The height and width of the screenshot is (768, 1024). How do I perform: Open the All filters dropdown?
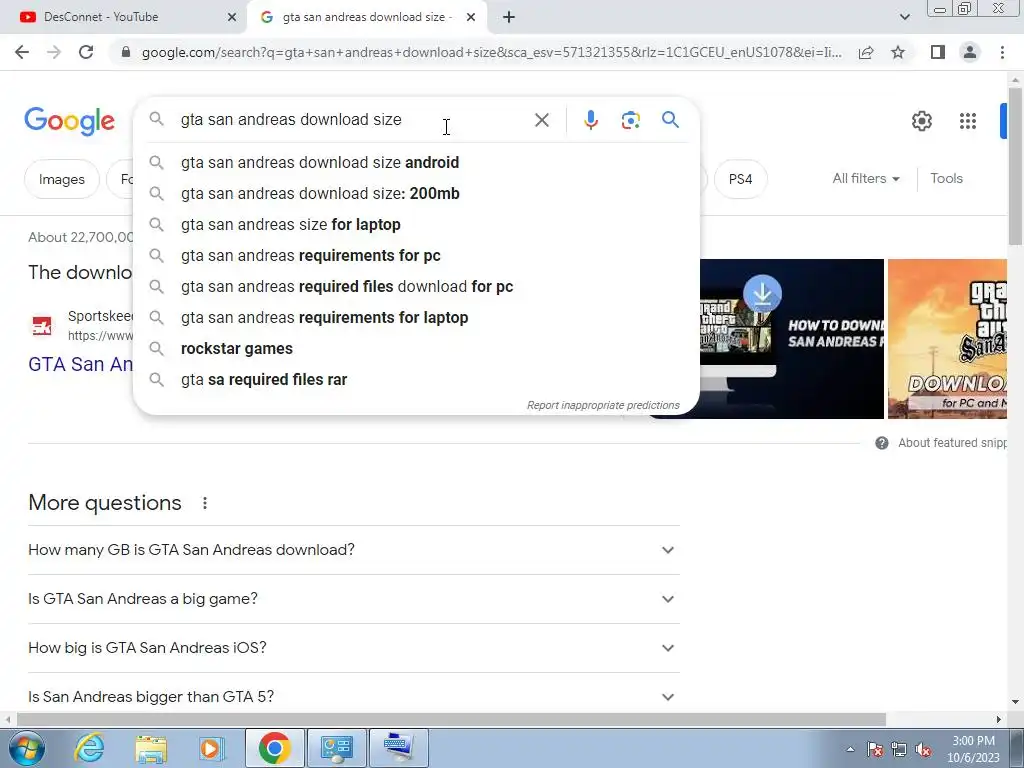pyautogui.click(x=865, y=178)
